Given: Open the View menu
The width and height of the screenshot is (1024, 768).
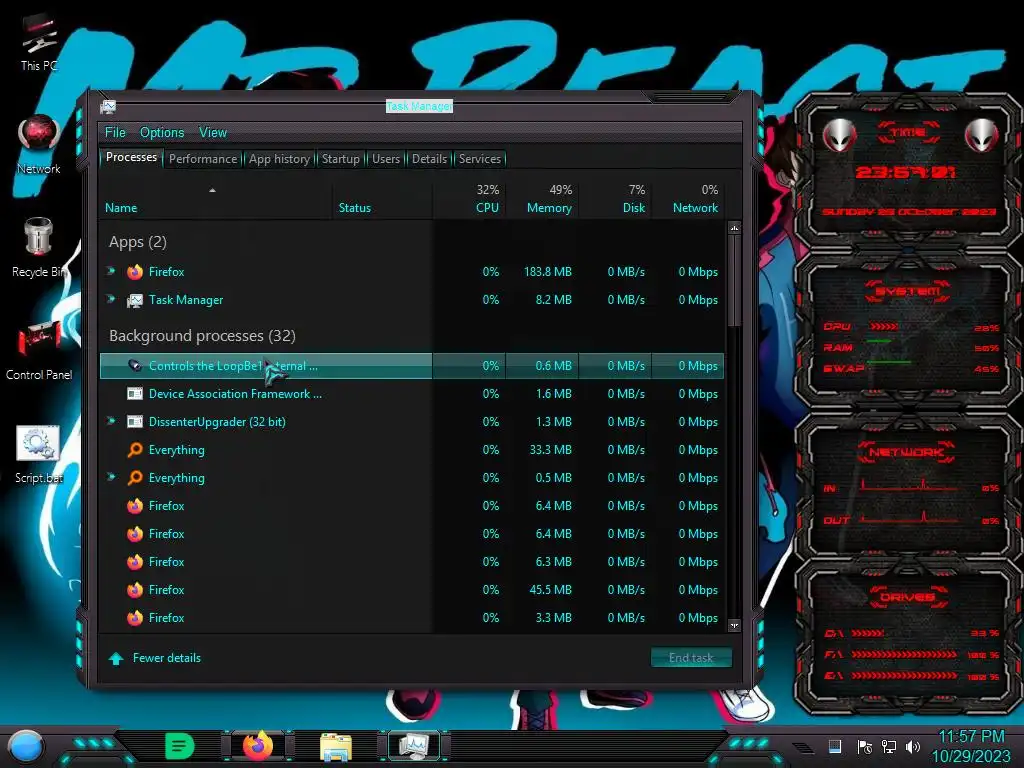Looking at the screenshot, I should pyautogui.click(x=213, y=133).
